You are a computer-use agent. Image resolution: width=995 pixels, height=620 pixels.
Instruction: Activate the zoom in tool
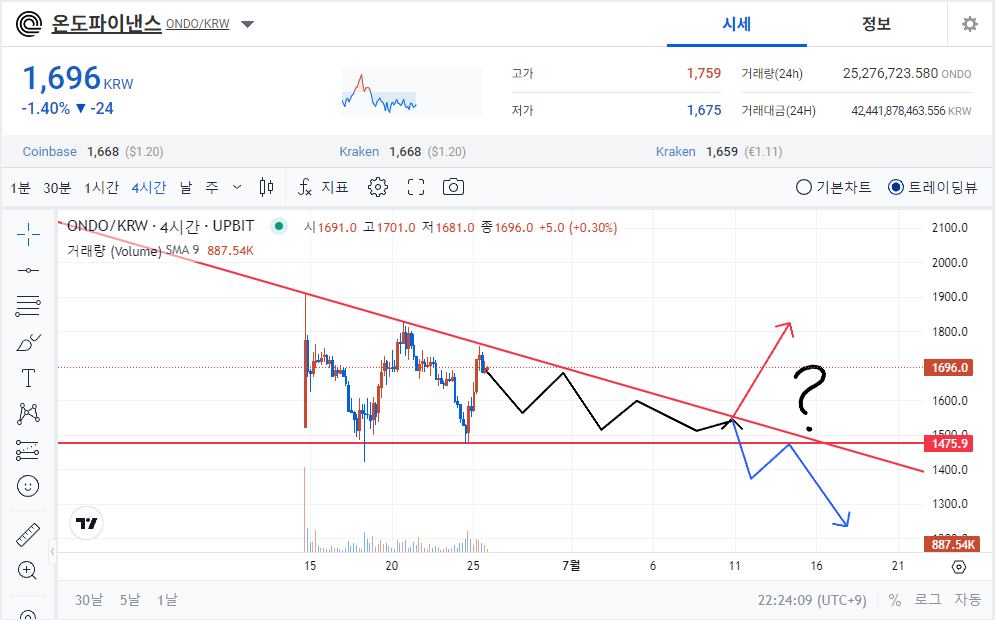pos(28,571)
